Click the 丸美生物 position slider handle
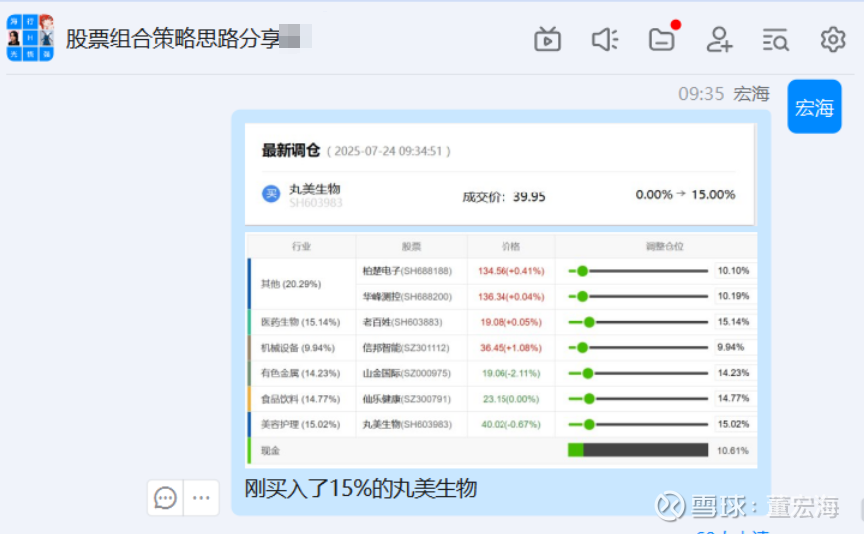Viewport: 864px width, 534px height. (x=589, y=424)
